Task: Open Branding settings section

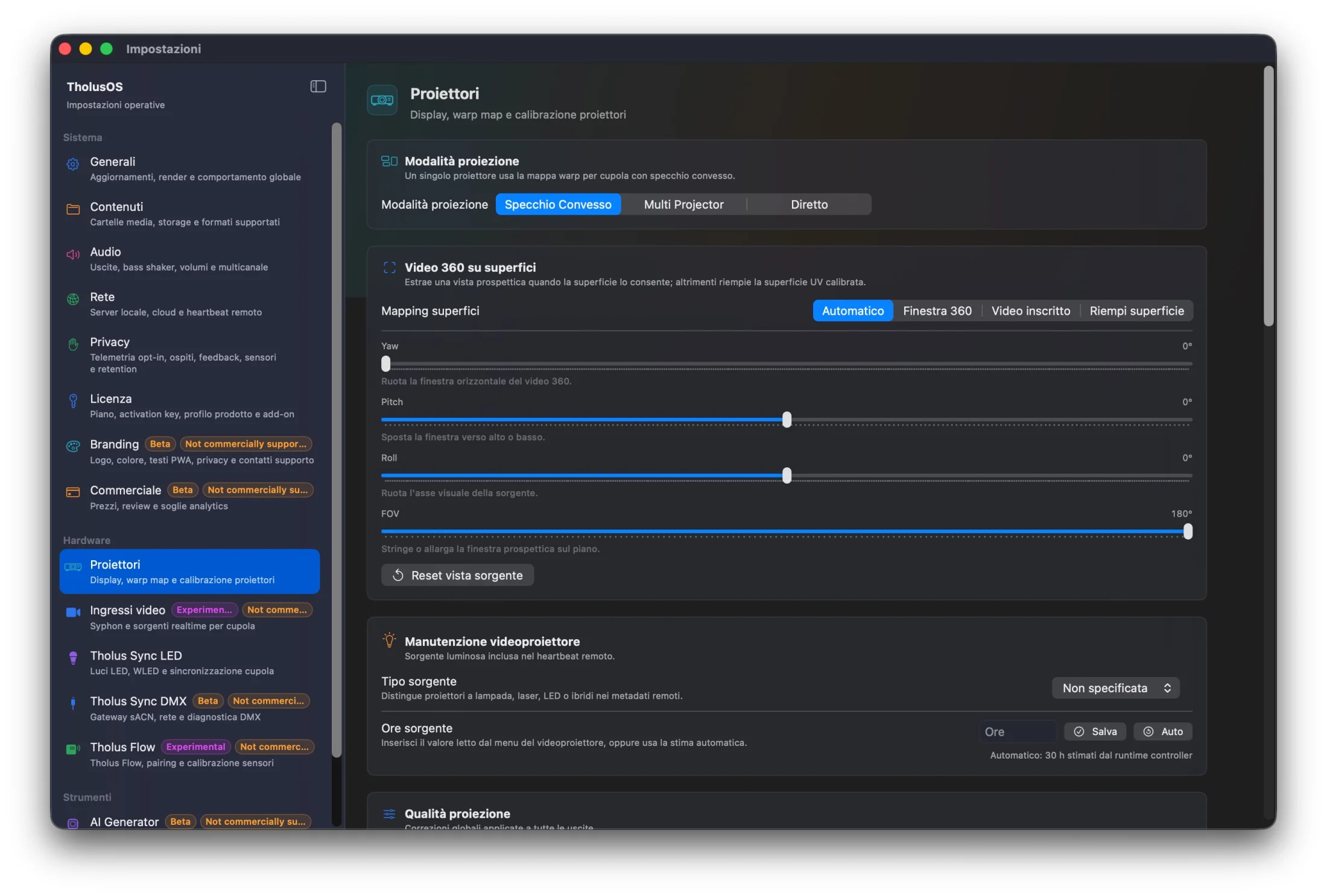Action: pyautogui.click(x=189, y=452)
